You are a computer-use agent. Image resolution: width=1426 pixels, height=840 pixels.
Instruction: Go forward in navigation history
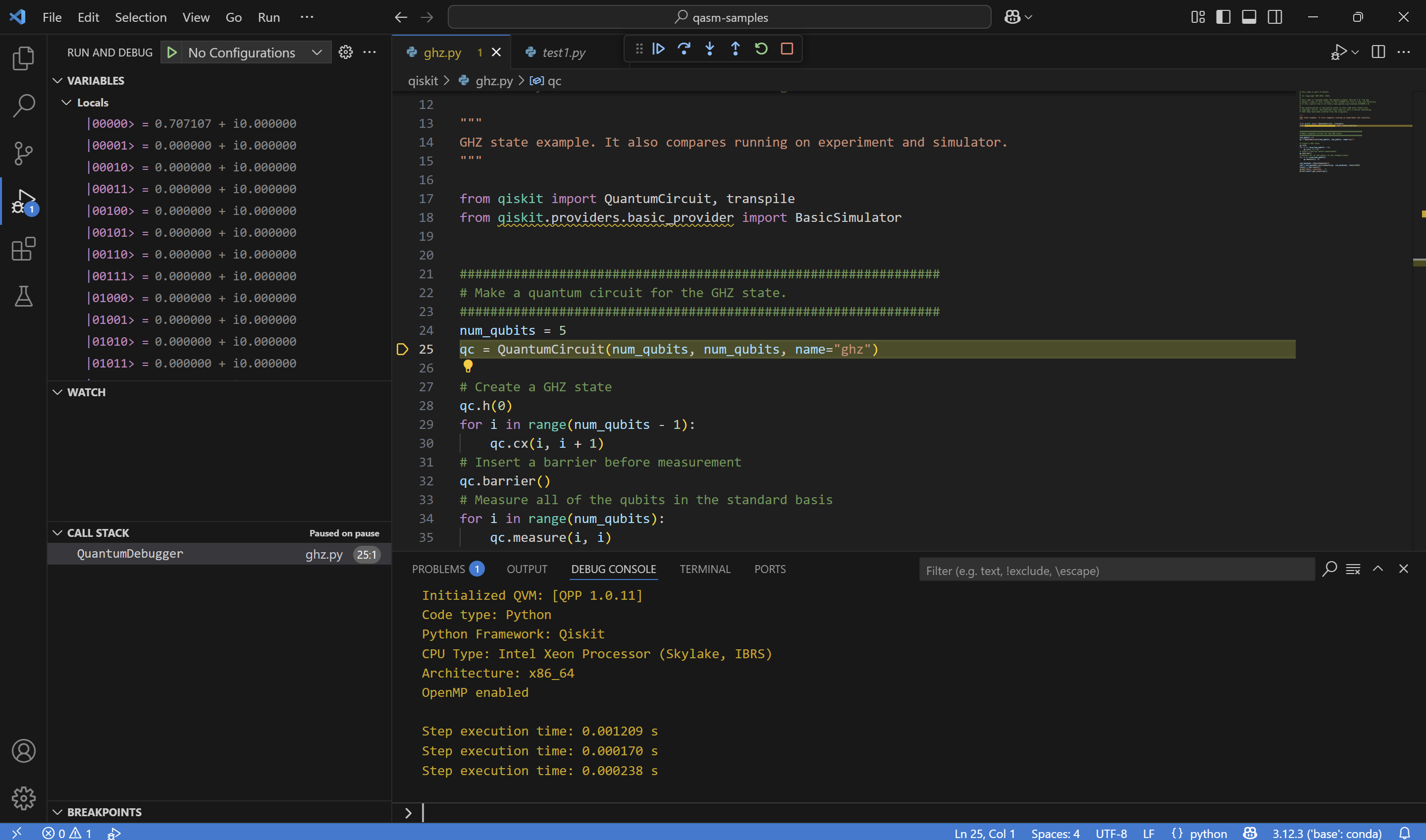tap(427, 17)
